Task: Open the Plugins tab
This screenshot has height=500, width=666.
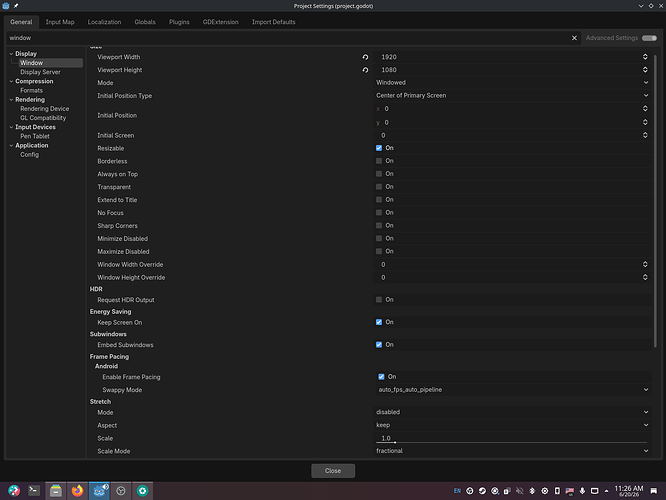Action: click(179, 22)
